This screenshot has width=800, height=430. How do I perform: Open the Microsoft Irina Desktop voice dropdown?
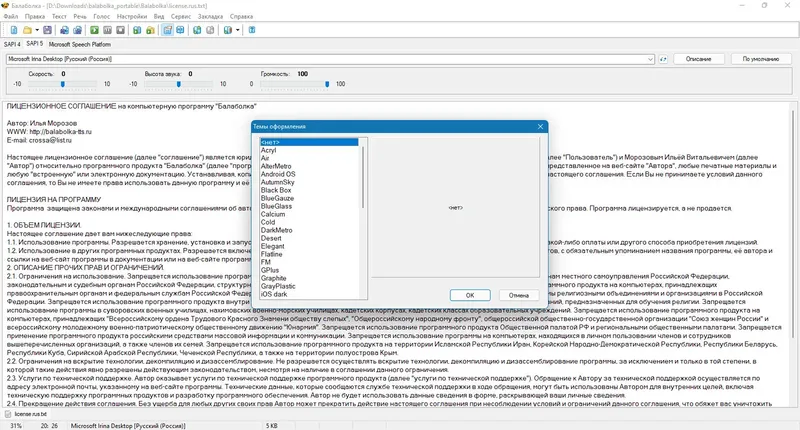pyautogui.click(x=330, y=59)
